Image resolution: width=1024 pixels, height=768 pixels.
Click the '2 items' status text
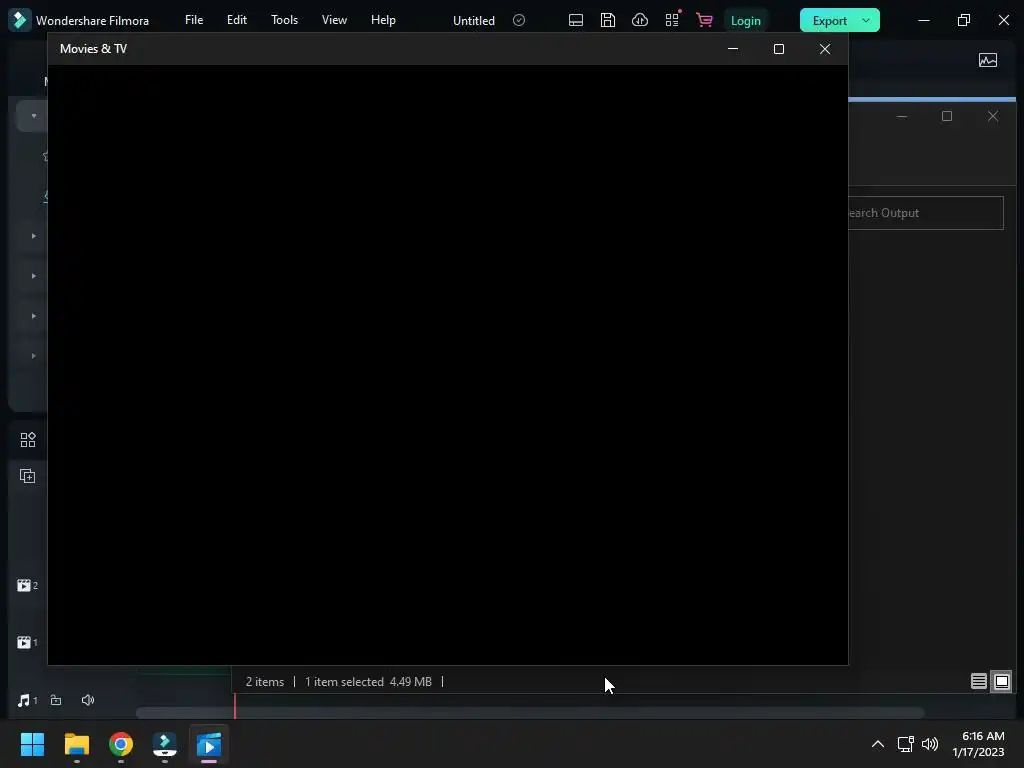pos(264,682)
